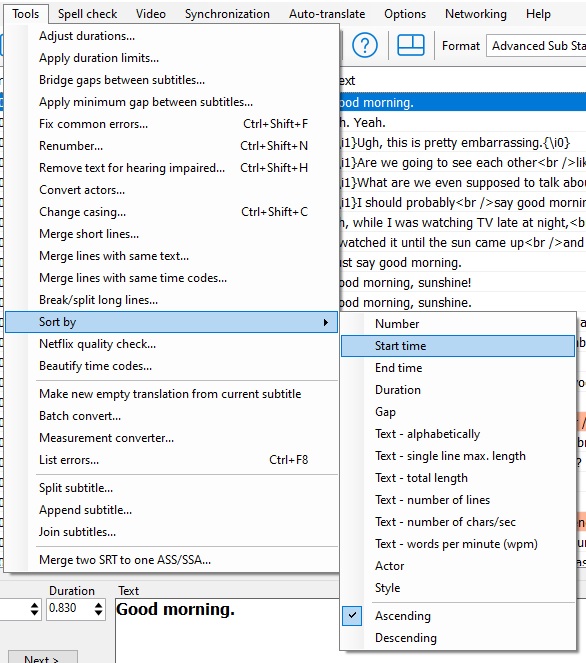Open the Spell check menu
Screen dimensions: 586x663
[87, 14]
